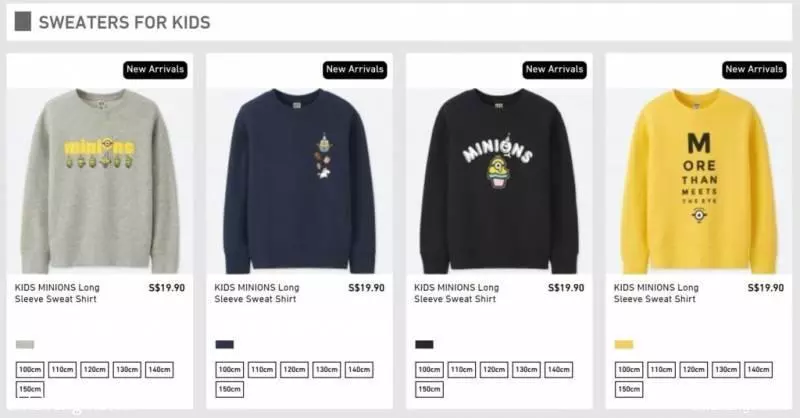This screenshot has height=418, width=800.
Task: Open the grey Minions sweatshirt image
Action: [x=100, y=181]
